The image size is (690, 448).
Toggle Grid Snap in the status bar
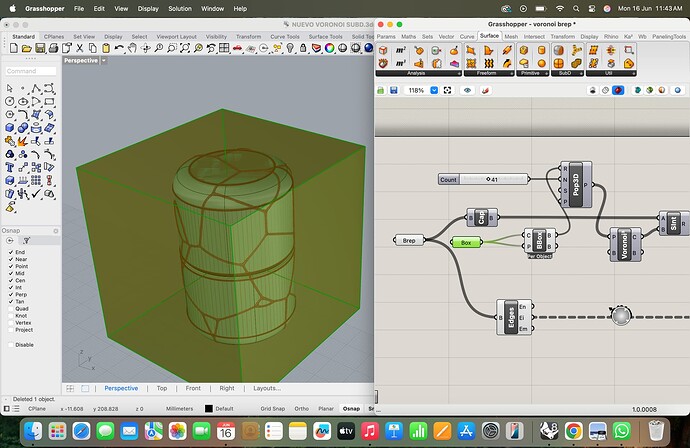point(272,408)
